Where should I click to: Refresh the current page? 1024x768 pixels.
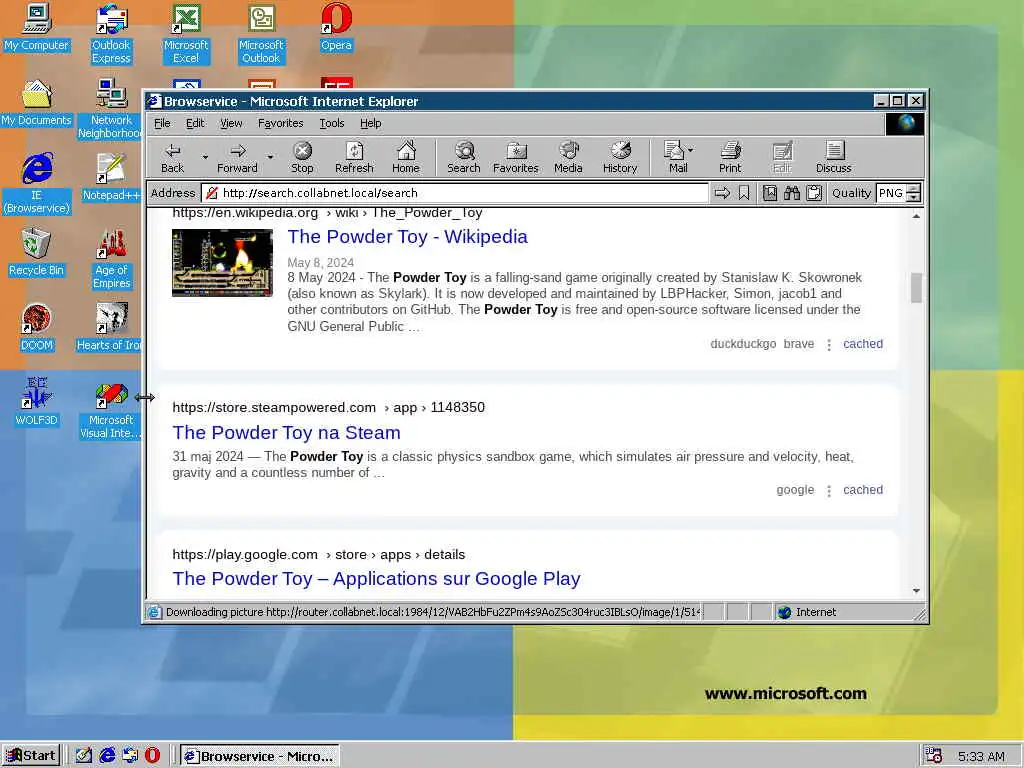354,157
